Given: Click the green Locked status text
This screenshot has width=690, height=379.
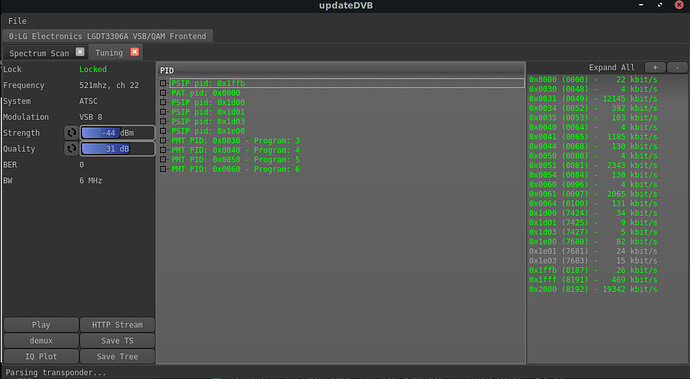Looking at the screenshot, I should point(93,69).
